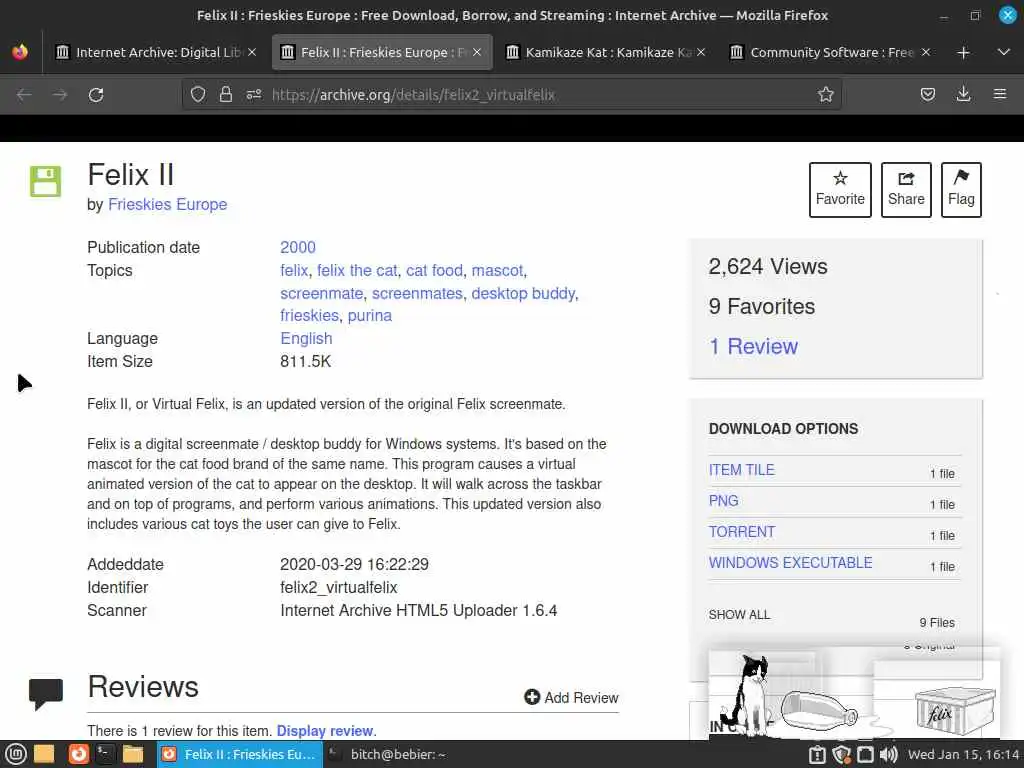Select the Felix II Firefox window in taskbar
The image size is (1024, 768).
tap(239, 754)
